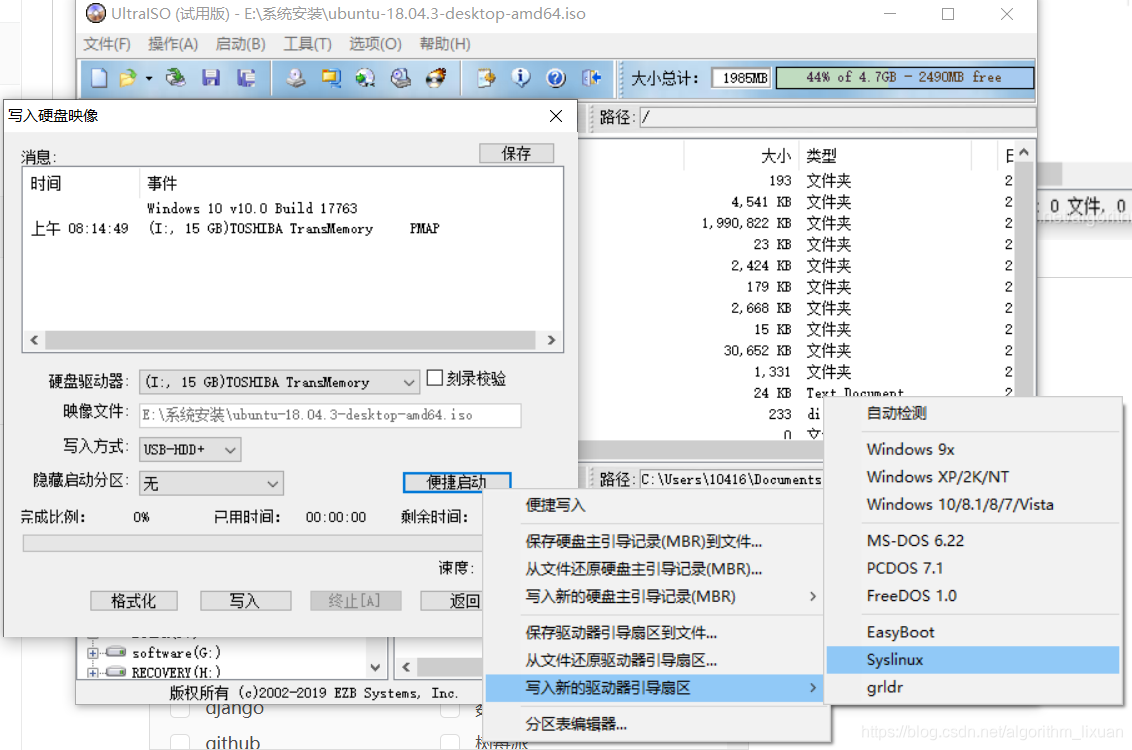
Task: Click the 便捷启动 button
Action: click(x=456, y=481)
